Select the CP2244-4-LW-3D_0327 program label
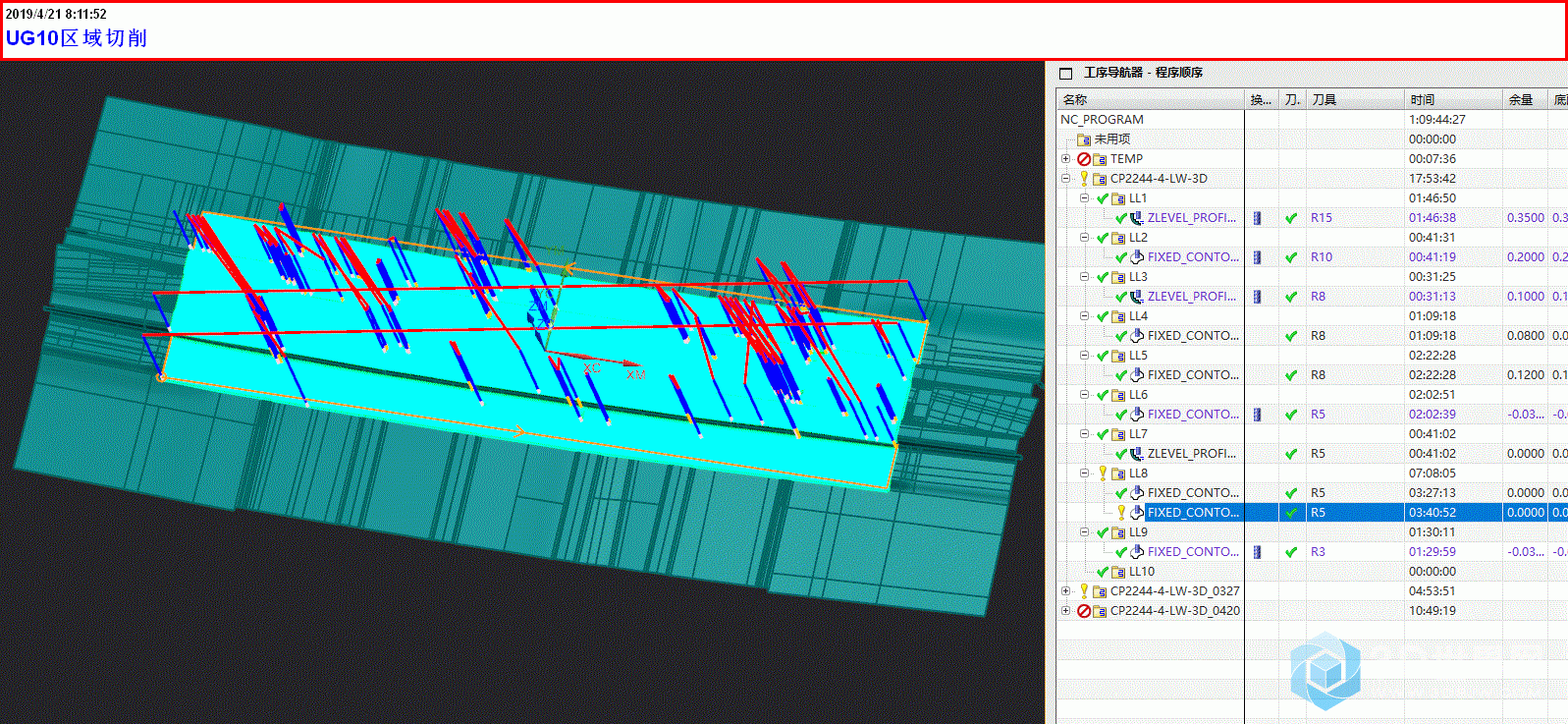 coord(1175,591)
